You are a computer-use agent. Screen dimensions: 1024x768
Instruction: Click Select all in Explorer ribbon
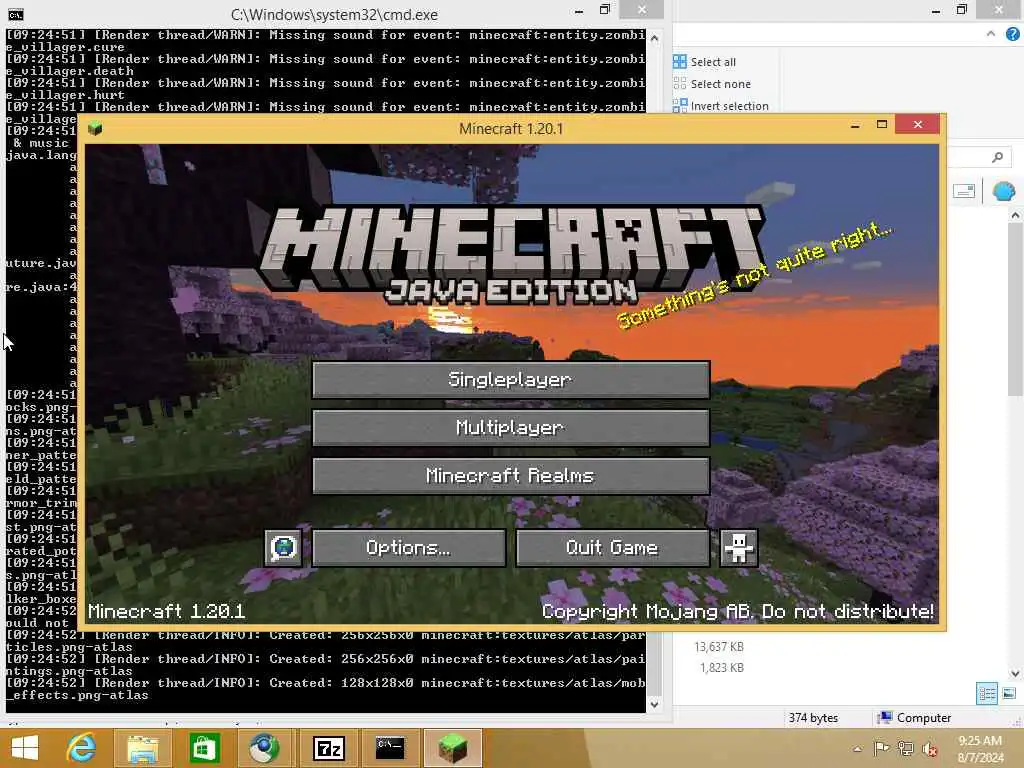pos(705,61)
